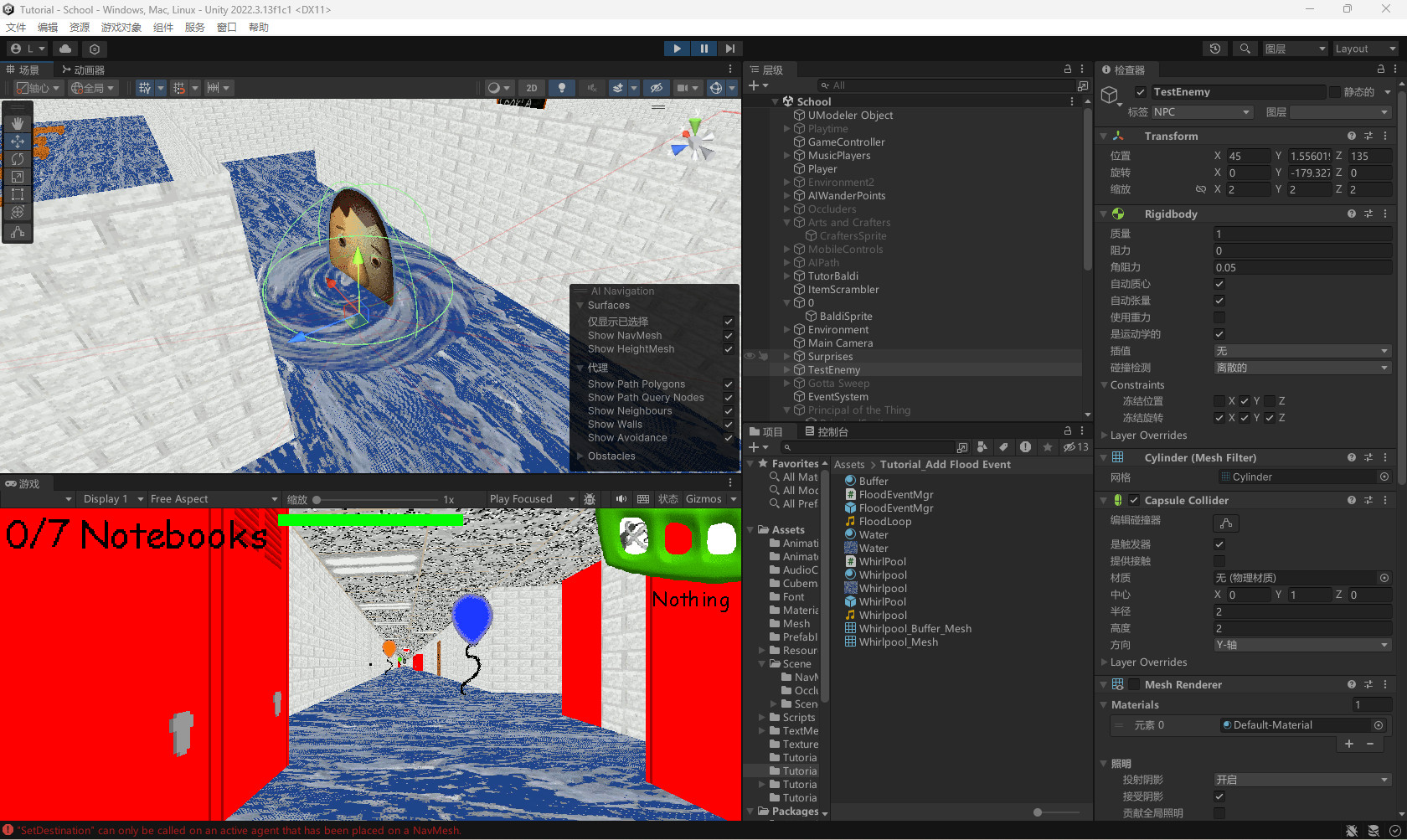Viewport: 1407px width, 840px height.
Task: Select the Hand view tool
Action: coord(18,123)
